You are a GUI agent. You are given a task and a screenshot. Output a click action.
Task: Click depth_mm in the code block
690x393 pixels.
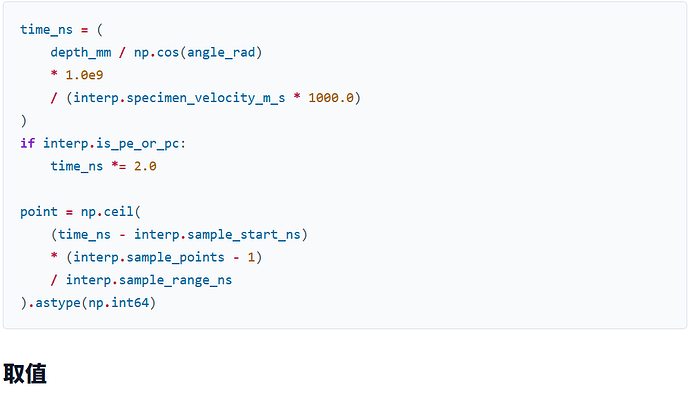81,52
